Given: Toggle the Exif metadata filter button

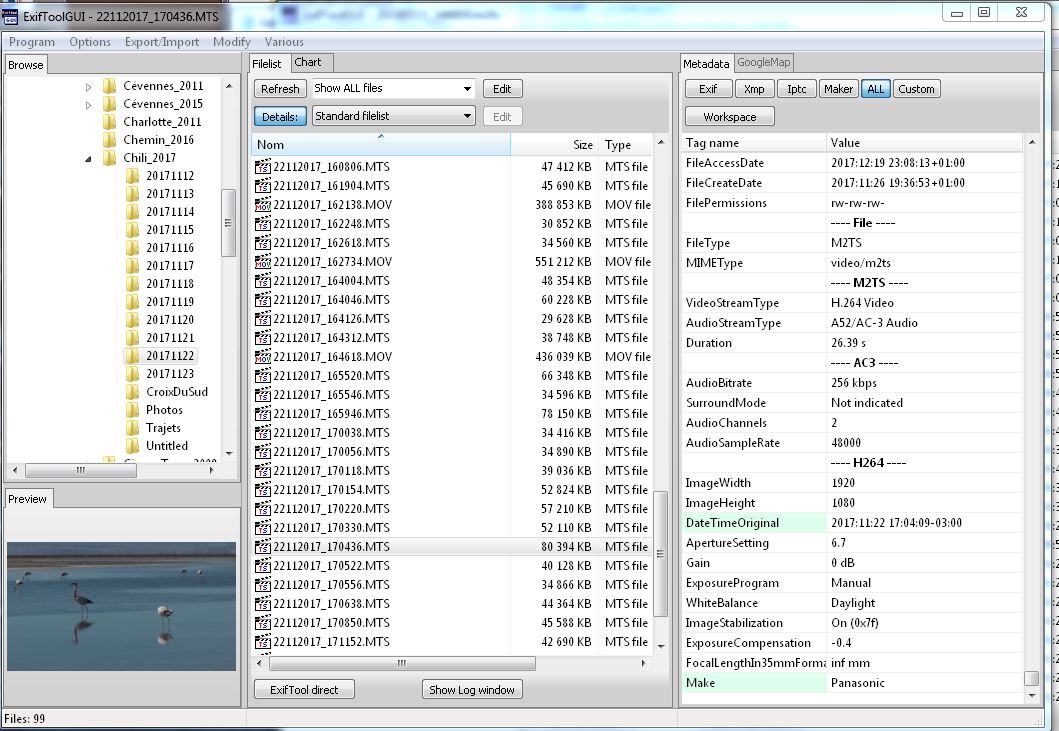Looking at the screenshot, I should pyautogui.click(x=708, y=89).
